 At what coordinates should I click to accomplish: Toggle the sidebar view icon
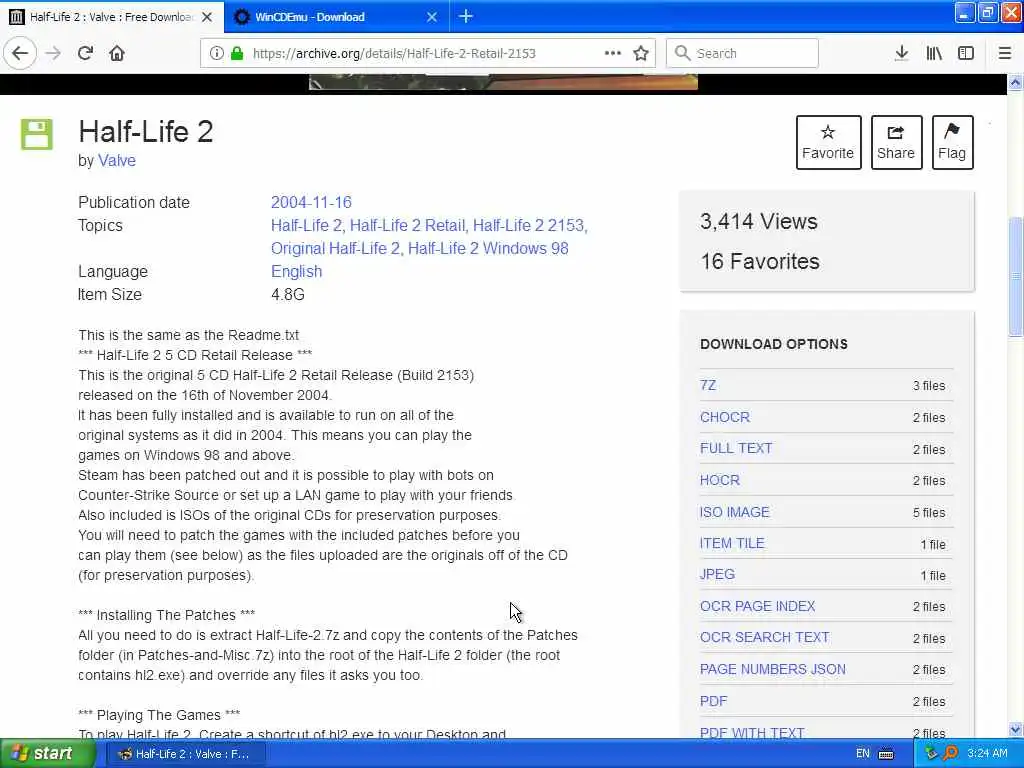click(966, 53)
